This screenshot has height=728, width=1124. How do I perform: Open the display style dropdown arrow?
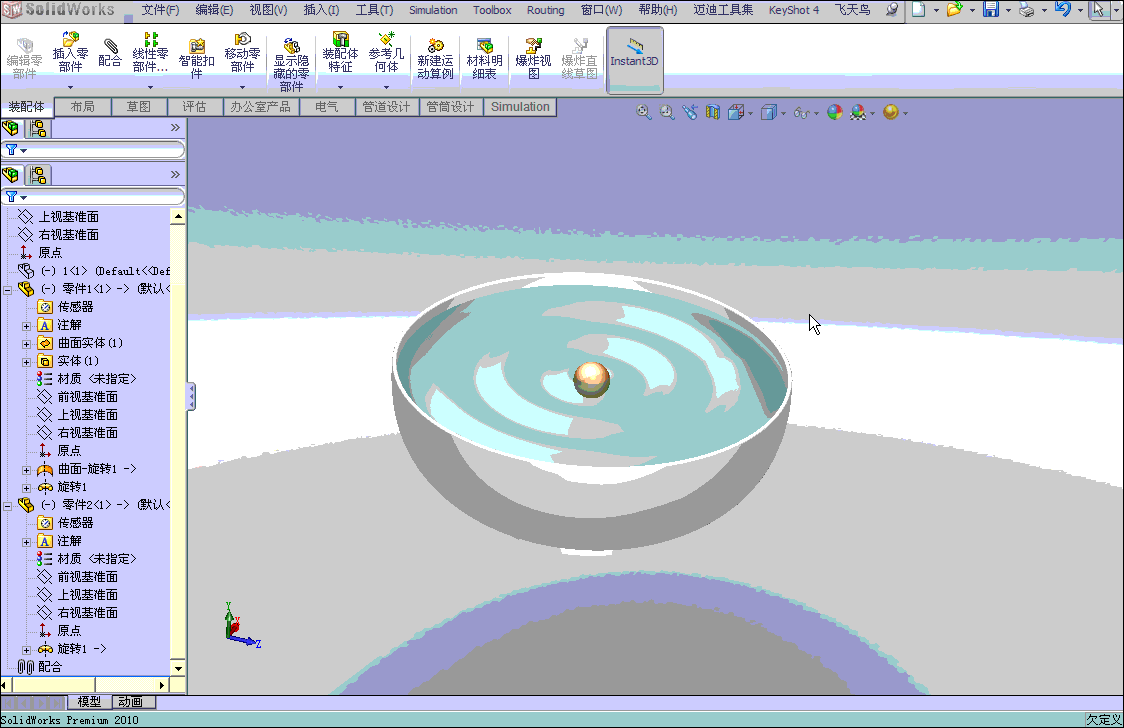(783, 113)
